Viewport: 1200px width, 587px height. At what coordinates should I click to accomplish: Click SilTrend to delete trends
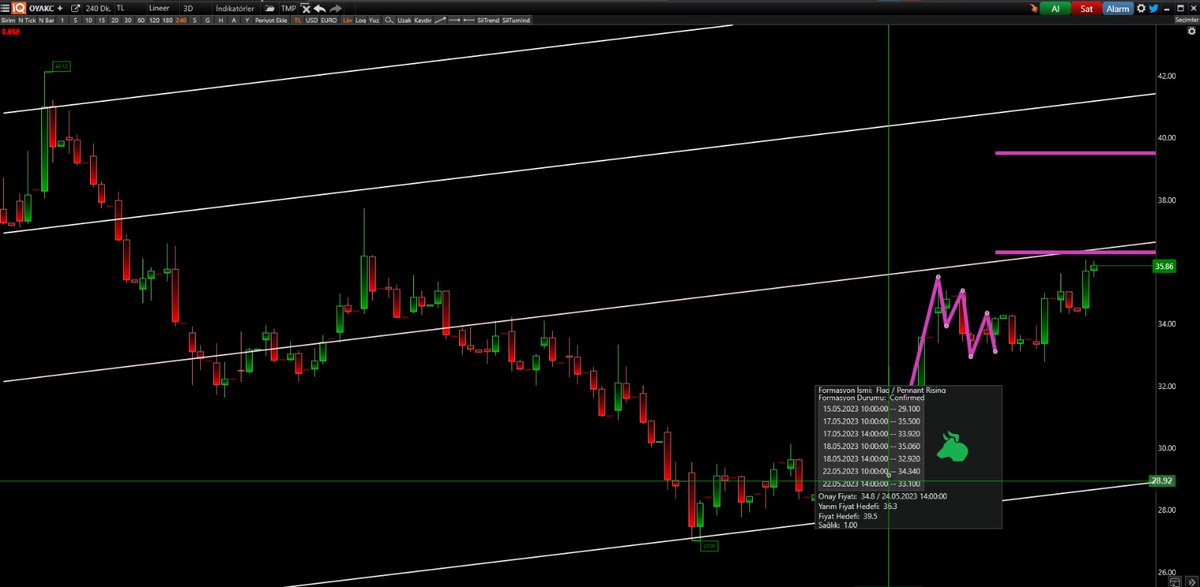[x=488, y=20]
